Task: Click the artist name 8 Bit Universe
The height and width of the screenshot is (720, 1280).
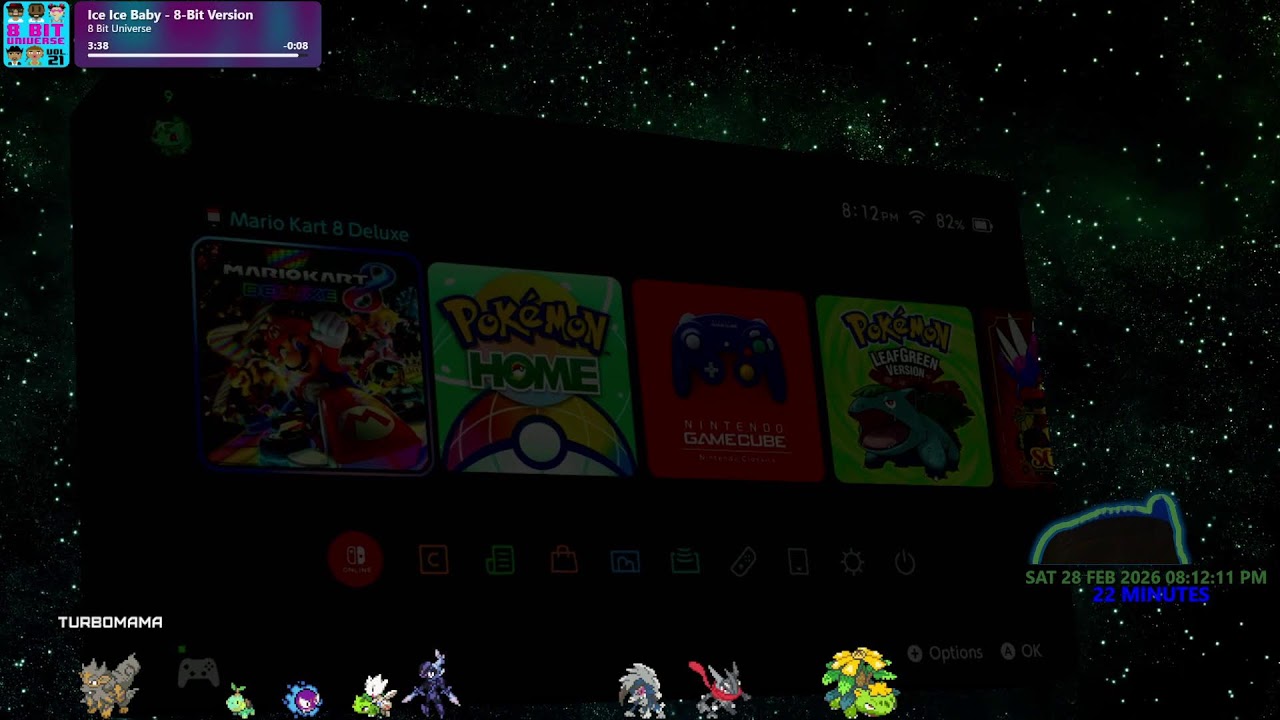Action: (x=119, y=29)
